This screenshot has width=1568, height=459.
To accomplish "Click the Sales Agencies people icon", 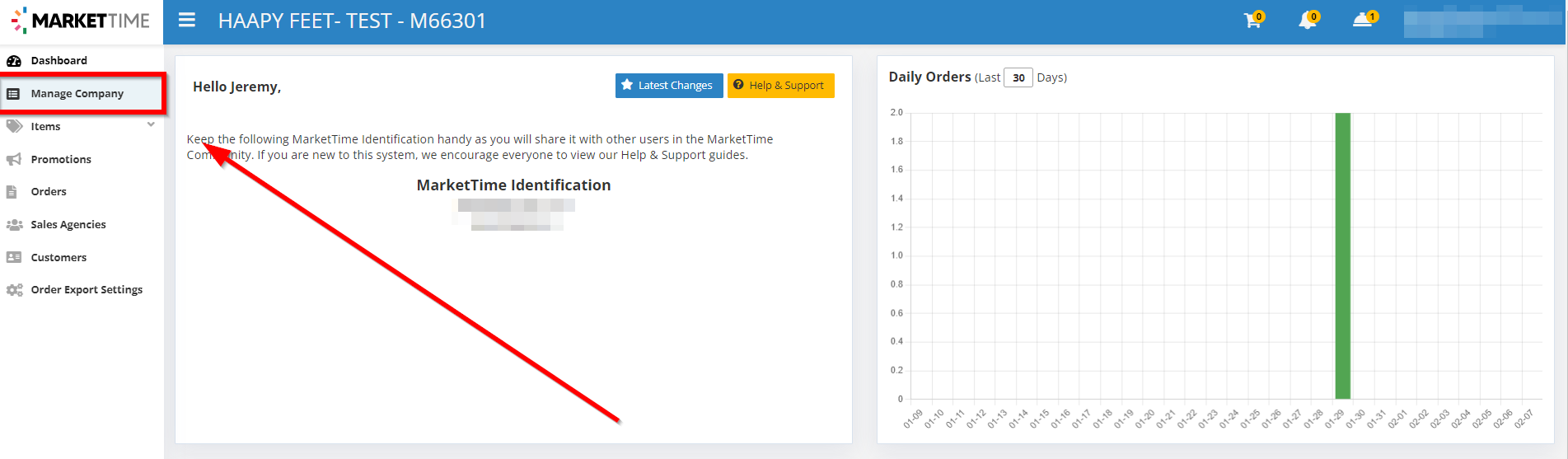I will (x=14, y=224).
